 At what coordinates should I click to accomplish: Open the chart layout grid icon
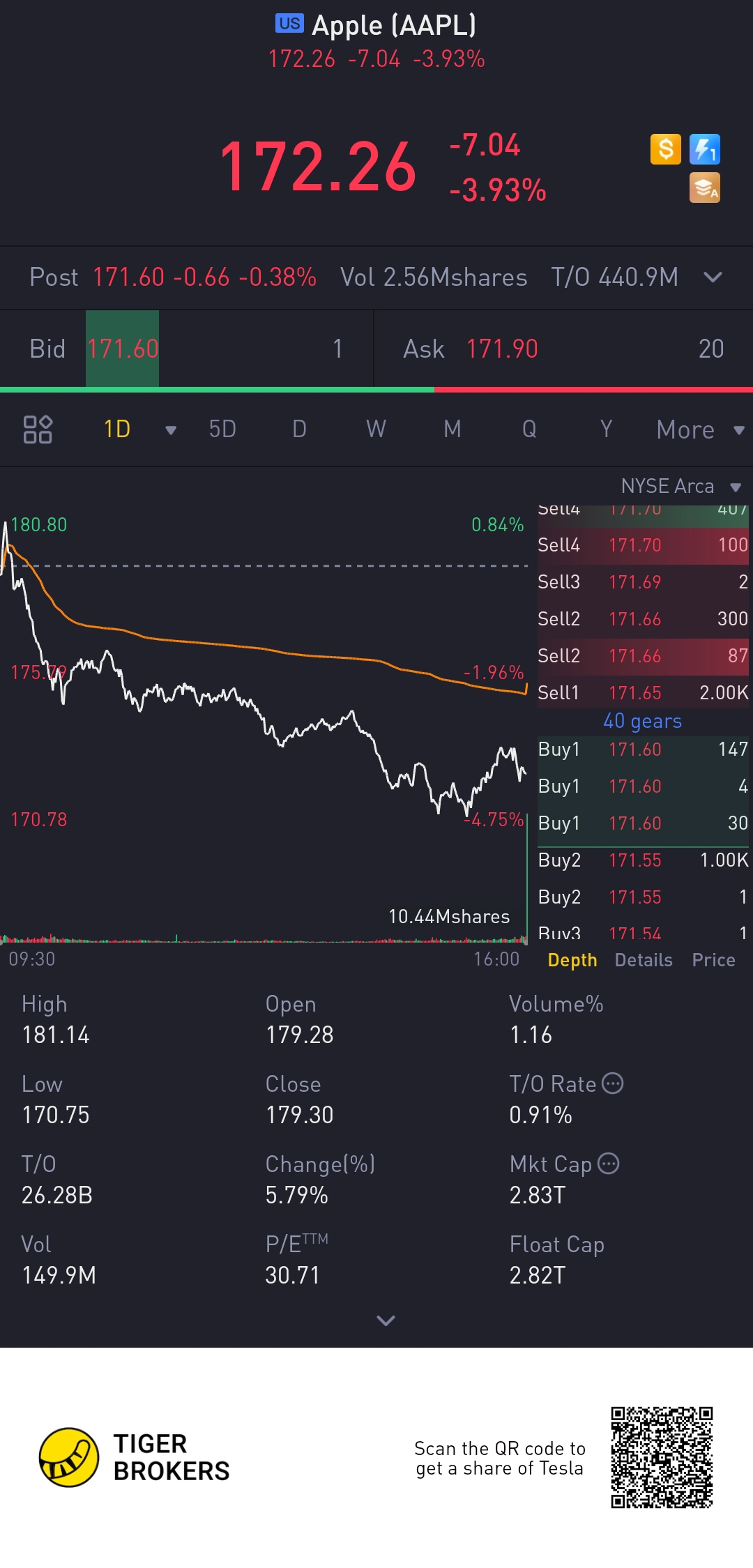[38, 429]
